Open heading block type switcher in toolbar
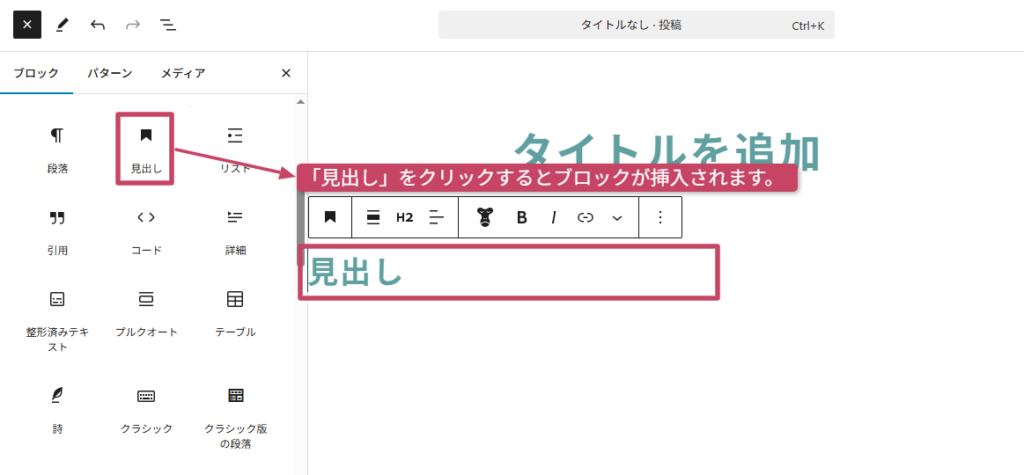 tap(330, 218)
